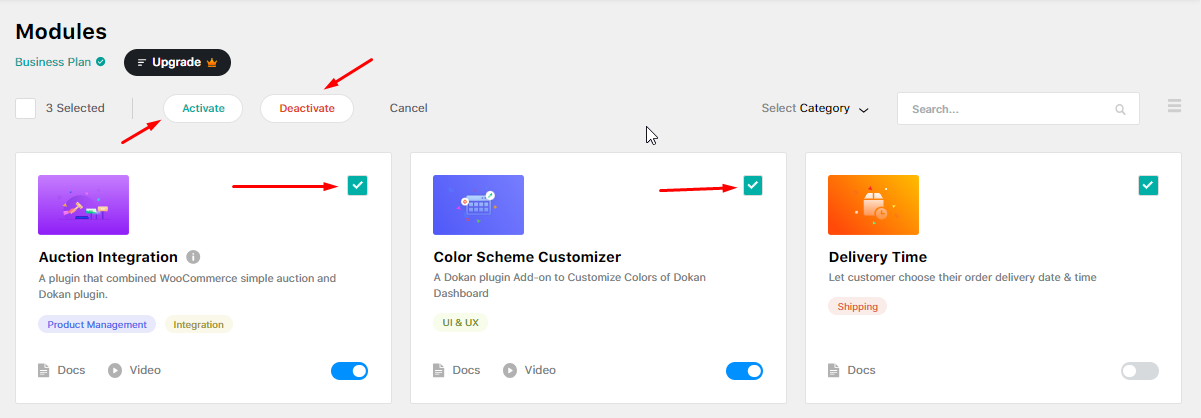1201x418 pixels.
Task: Uncheck the Delivery Time module checkbox
Action: coord(1148,185)
